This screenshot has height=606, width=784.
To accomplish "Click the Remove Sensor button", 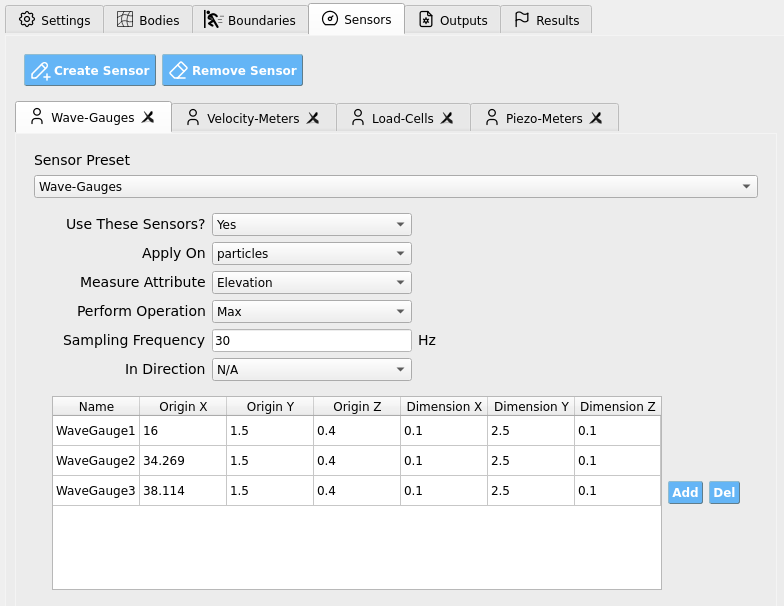I will 232,70.
